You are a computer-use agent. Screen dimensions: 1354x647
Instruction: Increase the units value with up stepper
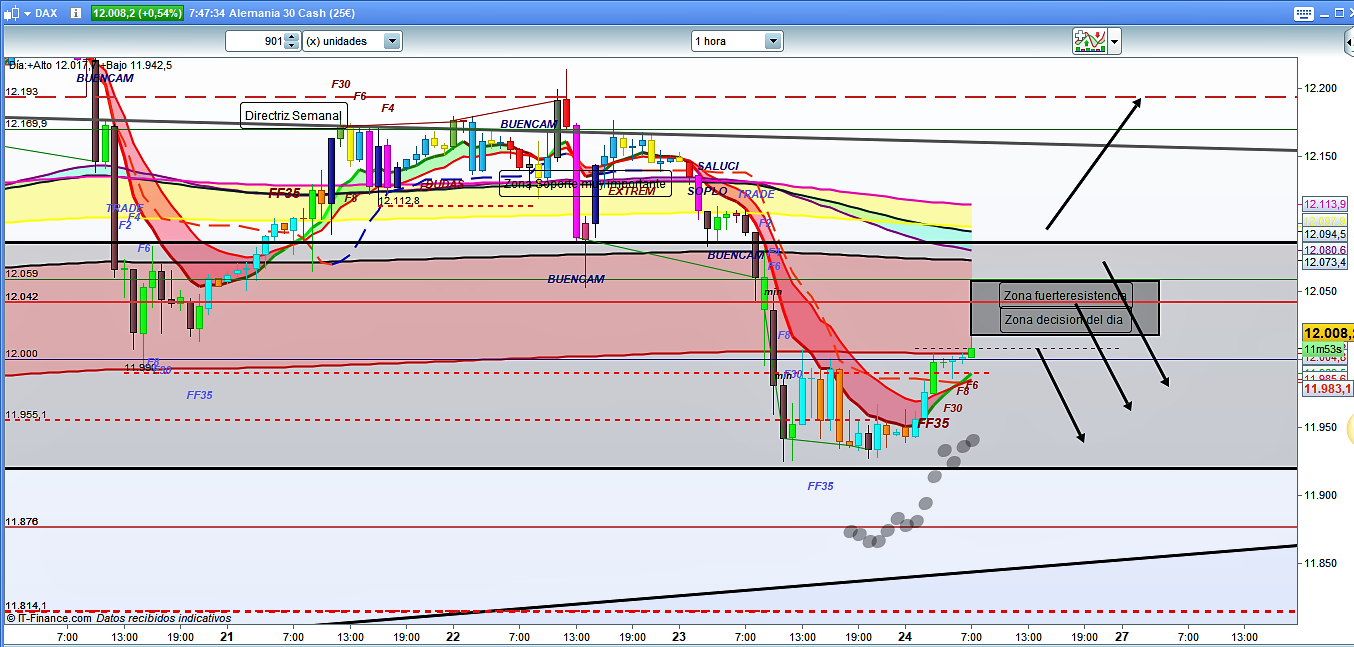(291, 37)
